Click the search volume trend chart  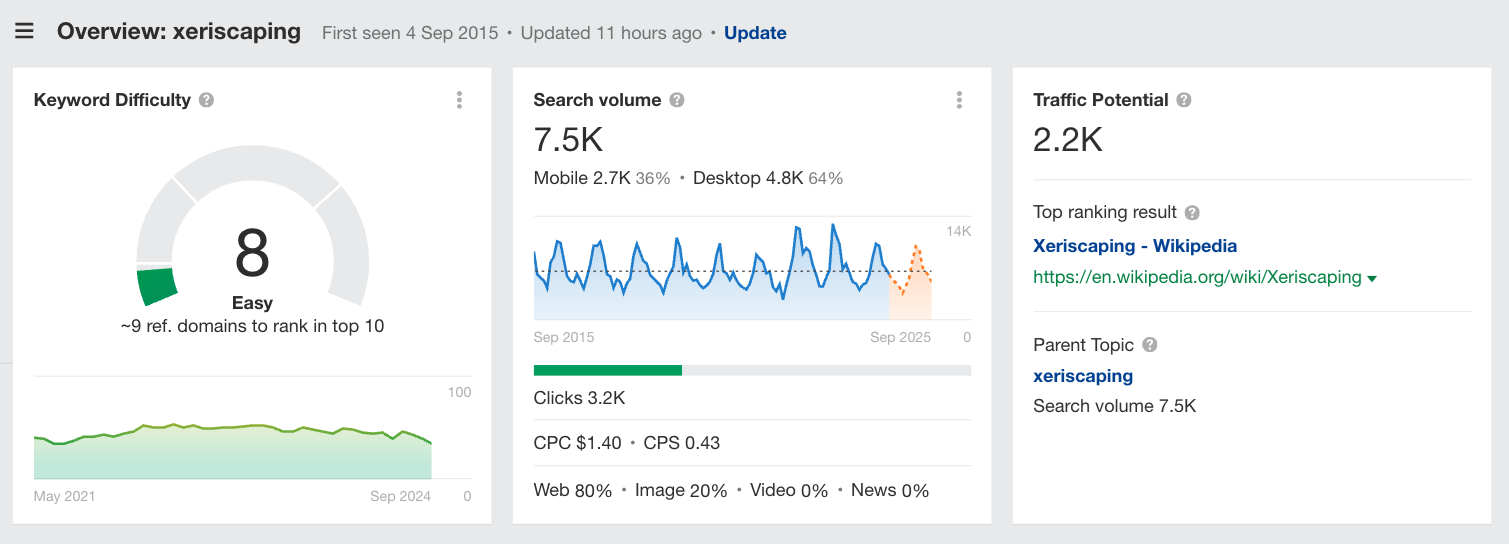coord(710,275)
